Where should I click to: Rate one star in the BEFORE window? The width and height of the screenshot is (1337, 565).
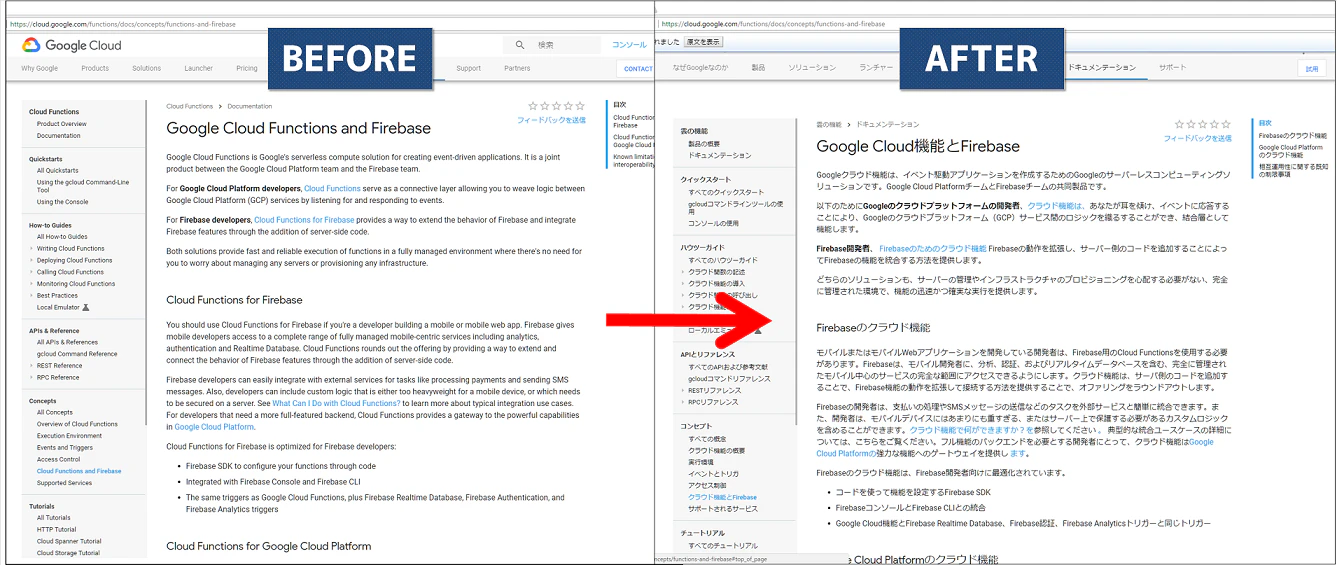(533, 106)
